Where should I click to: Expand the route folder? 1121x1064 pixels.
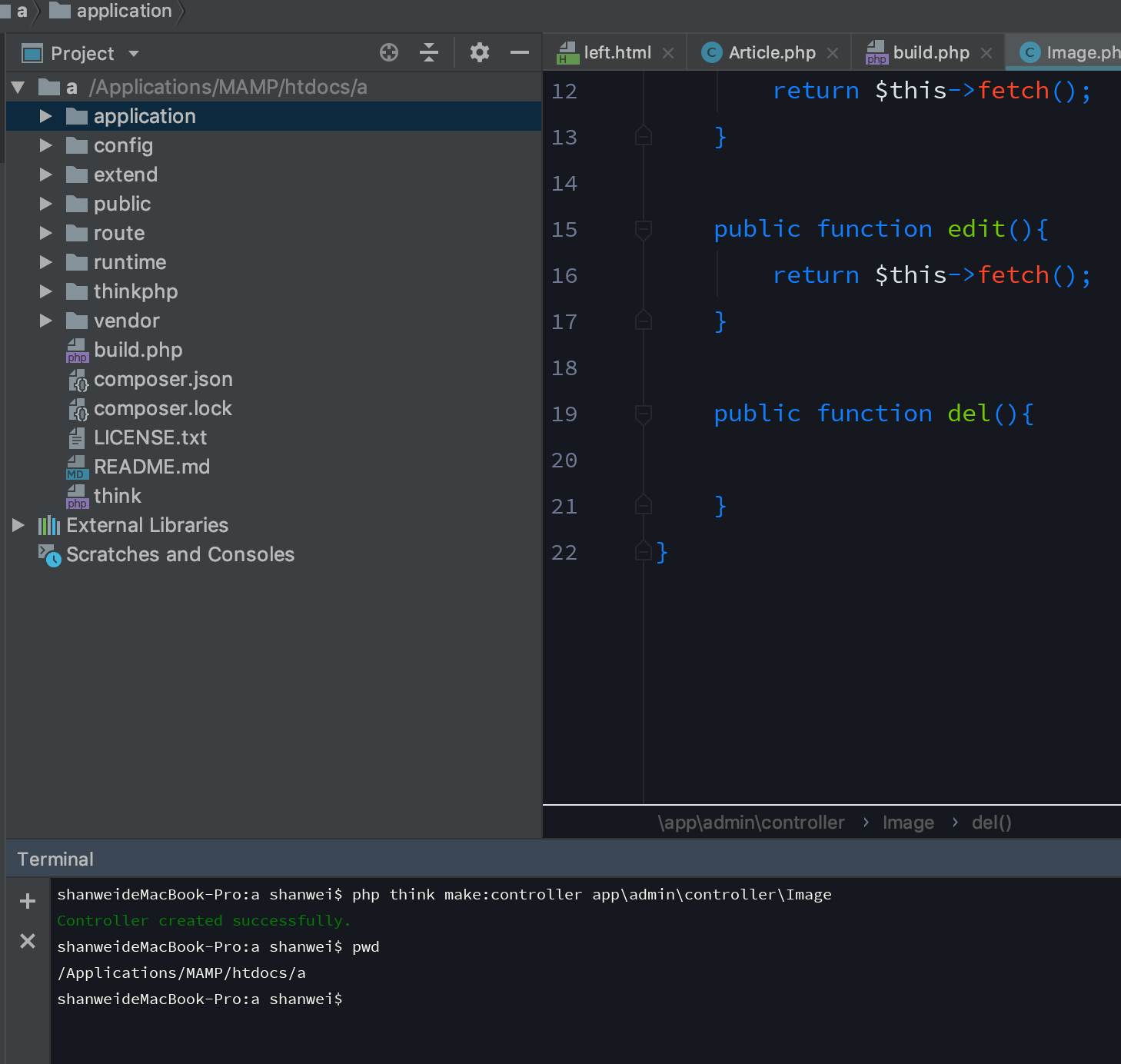coord(46,233)
